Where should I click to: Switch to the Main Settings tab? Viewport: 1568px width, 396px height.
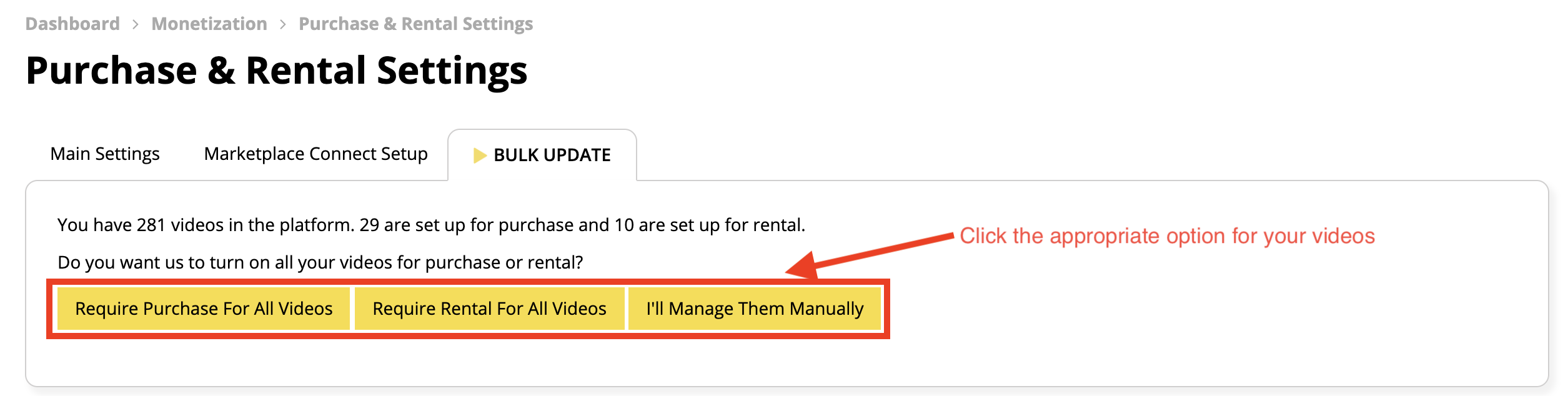[x=105, y=154]
